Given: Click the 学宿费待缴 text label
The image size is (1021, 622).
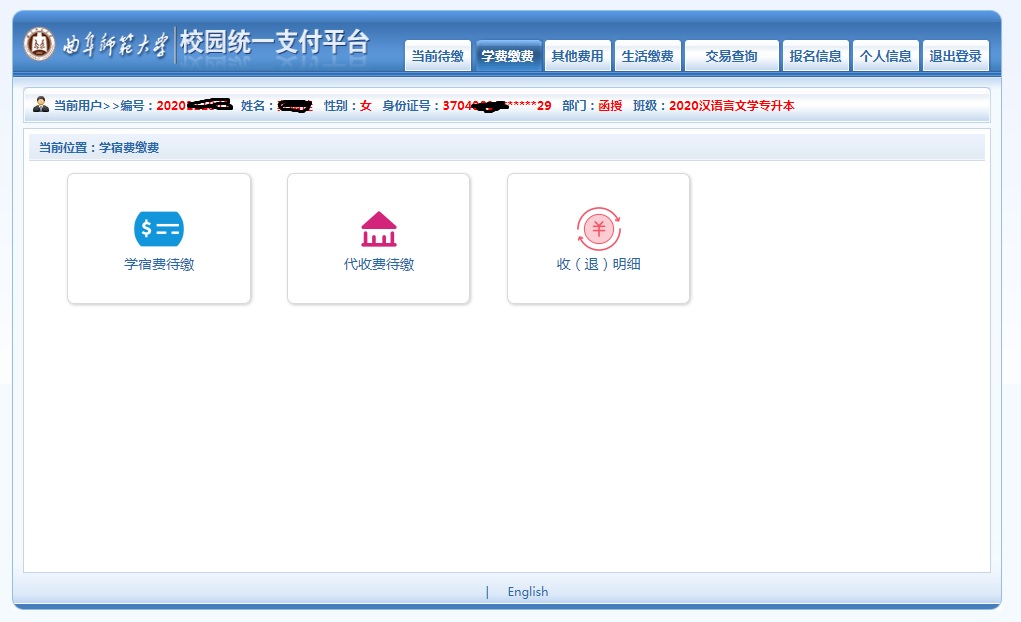Looking at the screenshot, I should 159,265.
